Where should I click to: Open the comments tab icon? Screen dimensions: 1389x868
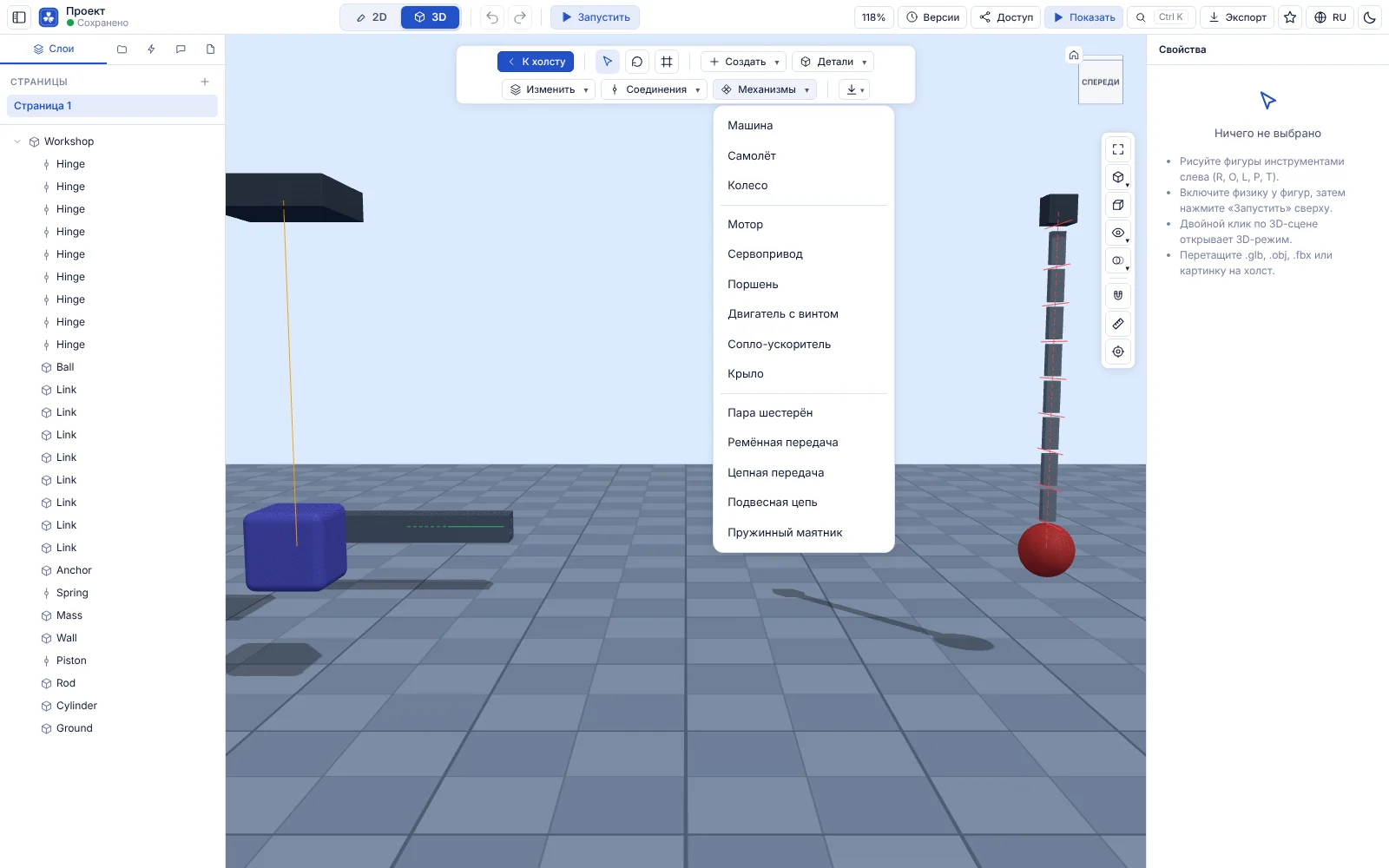click(181, 49)
